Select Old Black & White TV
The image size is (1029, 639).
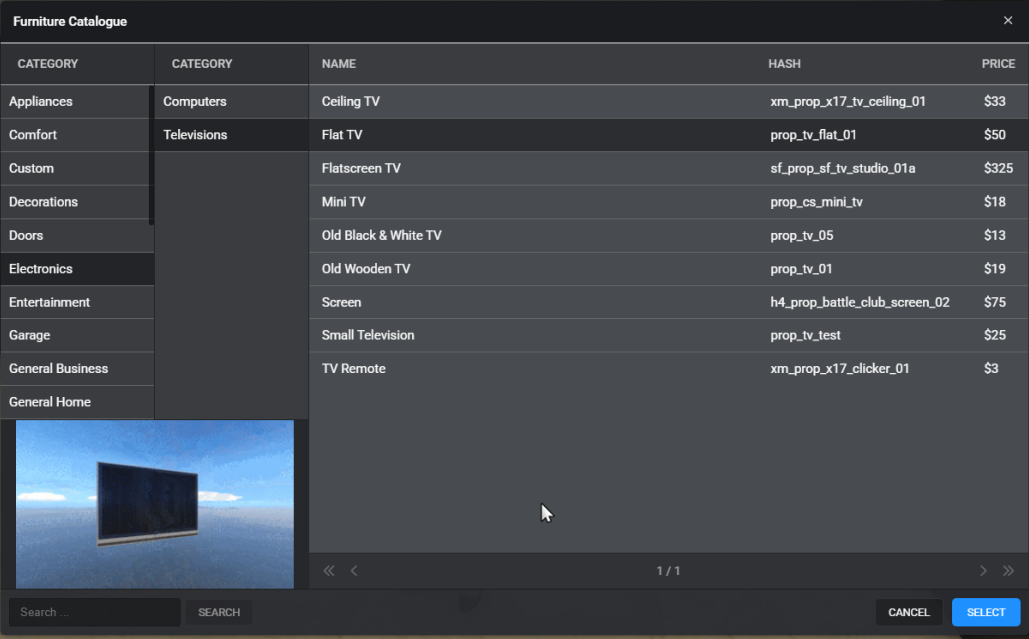[x=669, y=236]
